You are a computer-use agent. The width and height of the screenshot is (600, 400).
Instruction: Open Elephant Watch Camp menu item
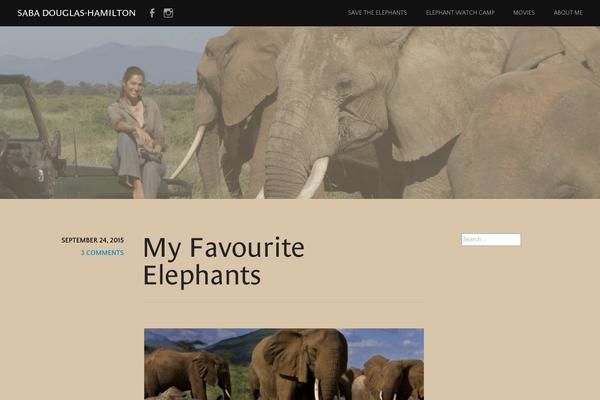[460, 13]
